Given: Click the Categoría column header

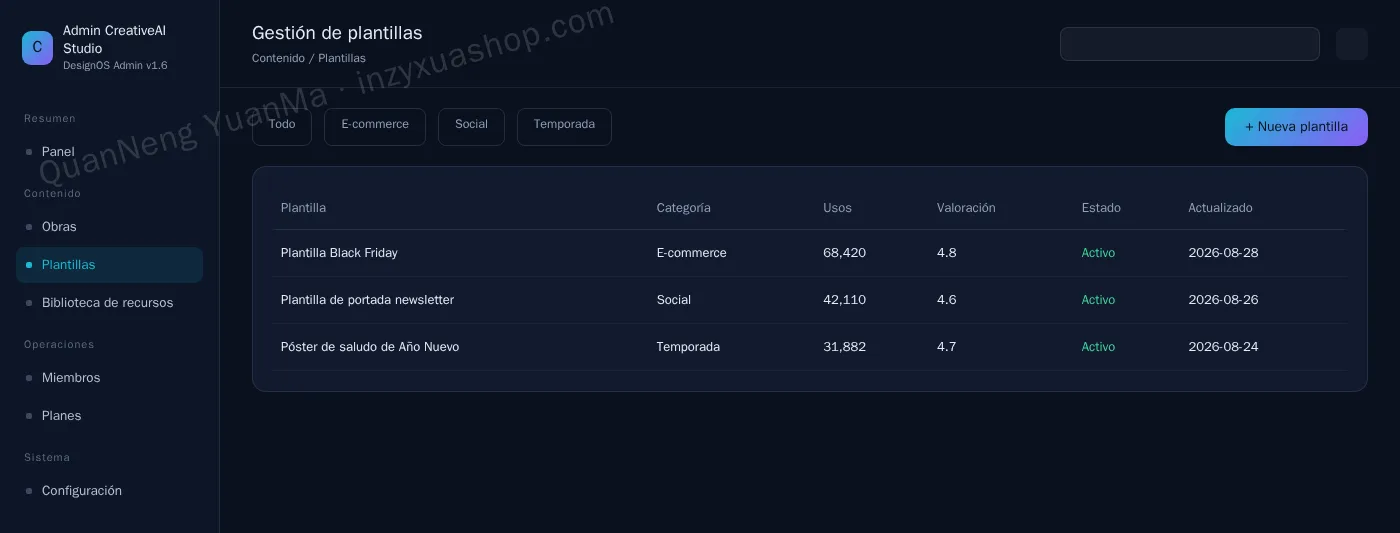Looking at the screenshot, I should coord(684,208).
